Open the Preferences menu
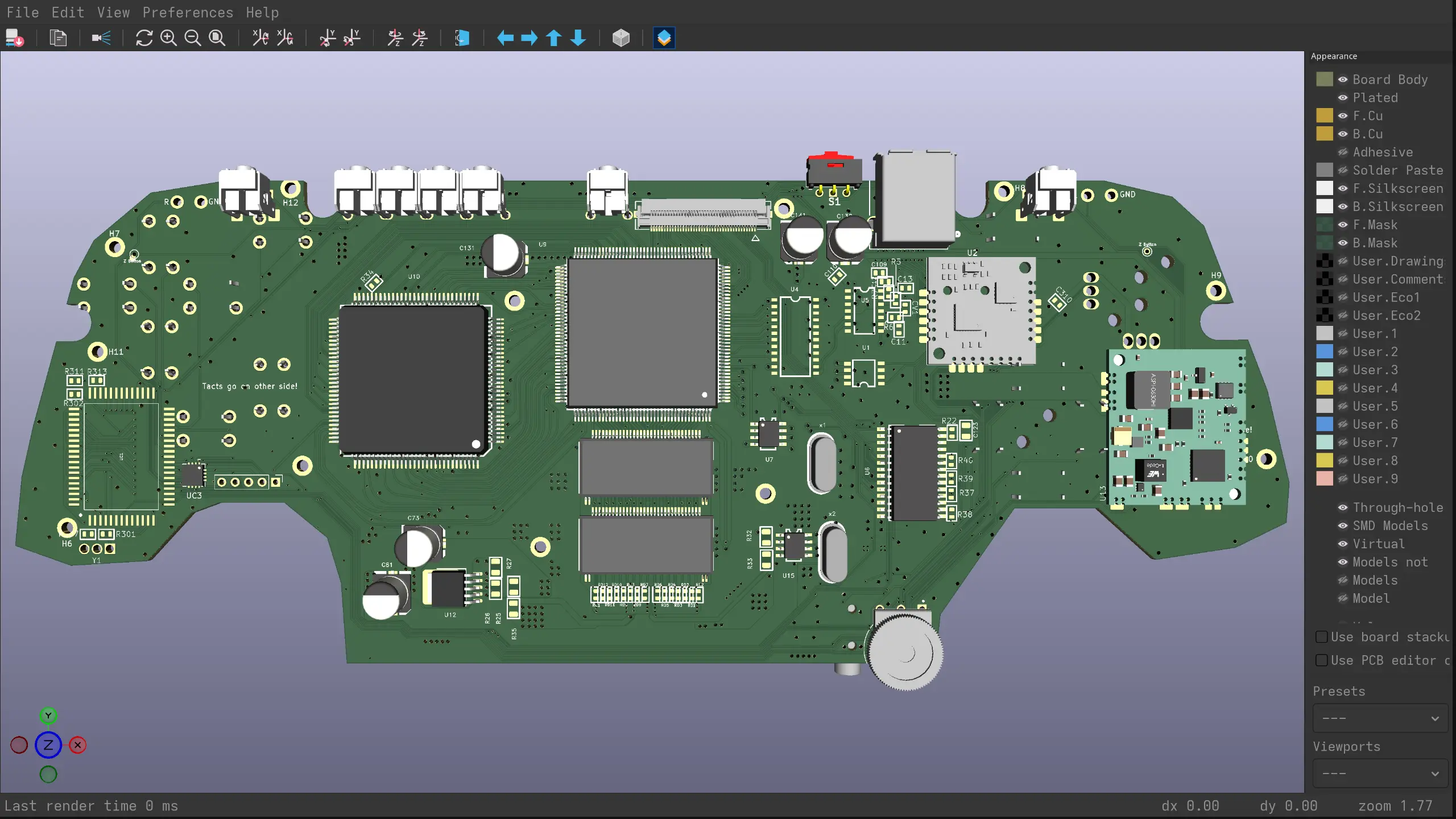 pos(188,13)
